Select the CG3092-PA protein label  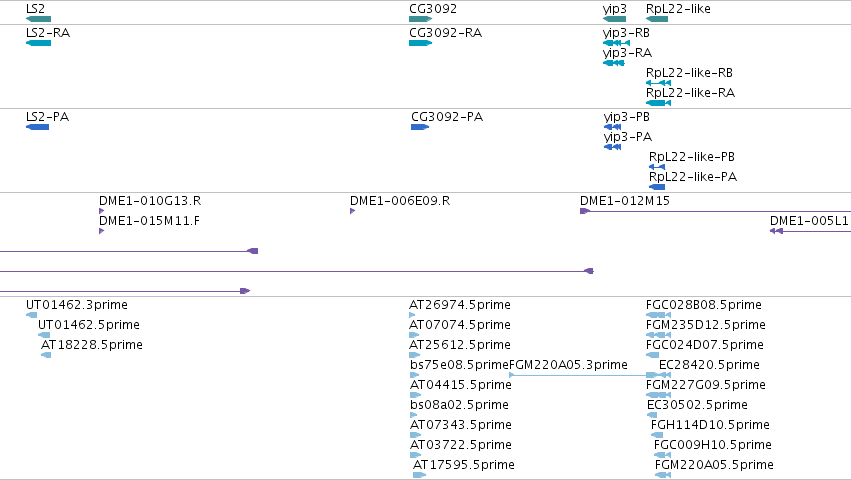[447, 117]
